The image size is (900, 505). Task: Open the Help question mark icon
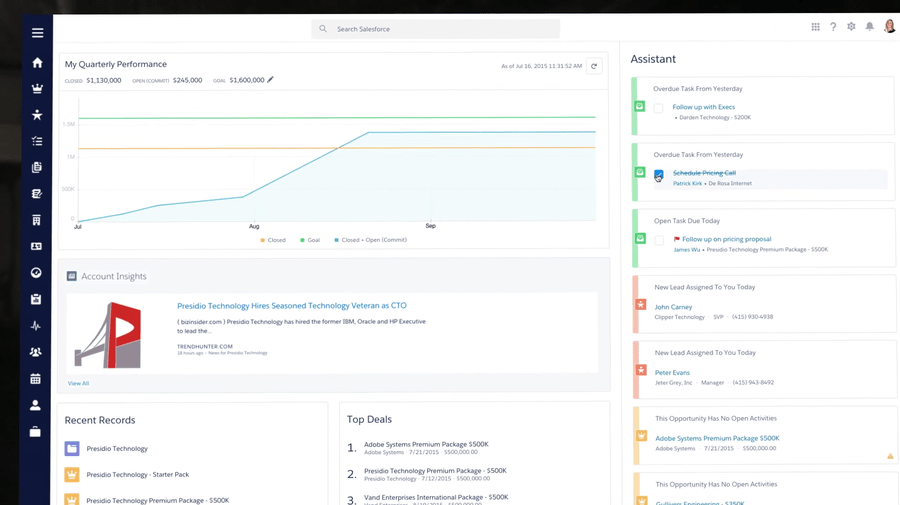coord(833,26)
